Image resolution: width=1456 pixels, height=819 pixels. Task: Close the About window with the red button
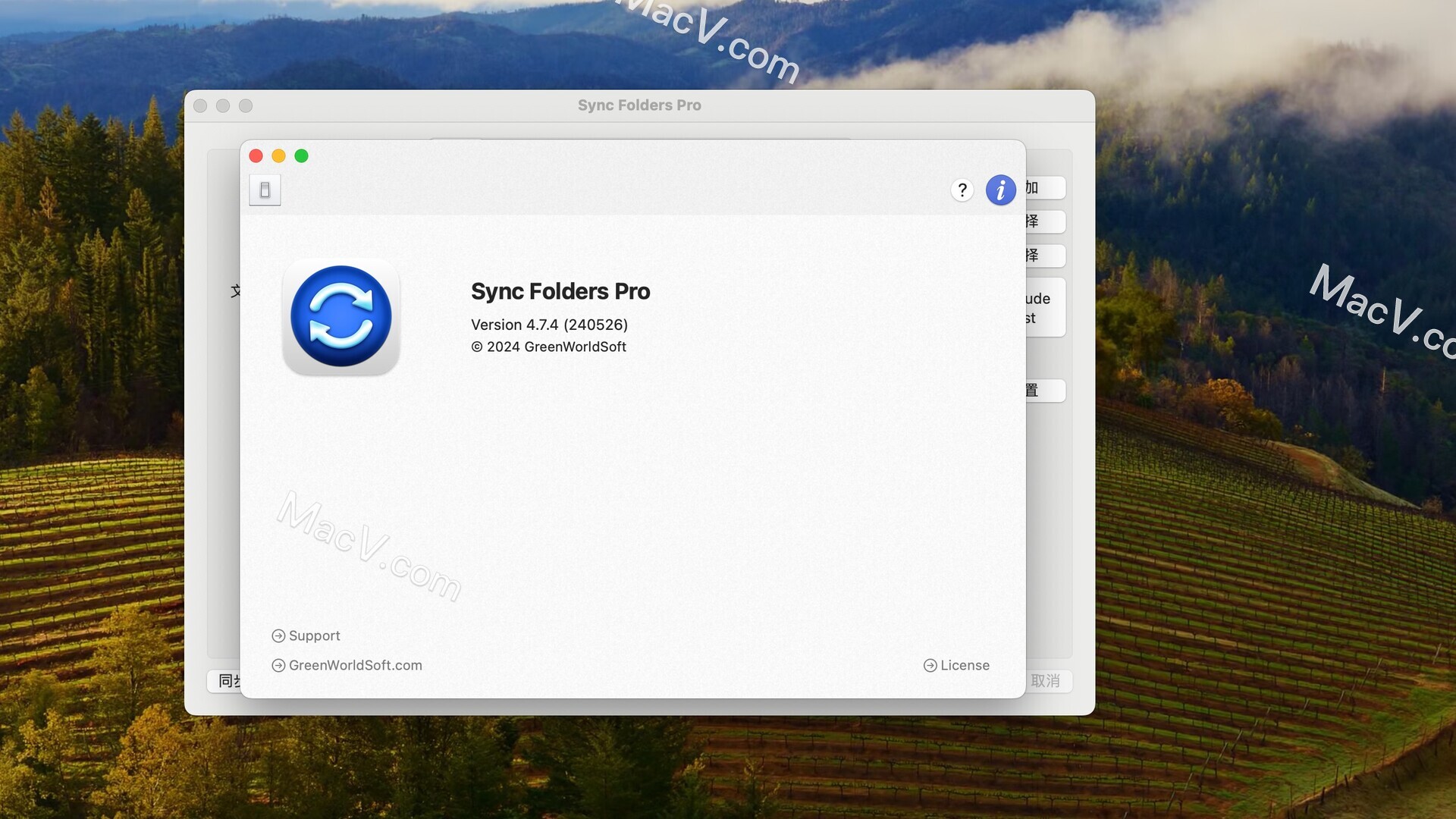point(256,155)
